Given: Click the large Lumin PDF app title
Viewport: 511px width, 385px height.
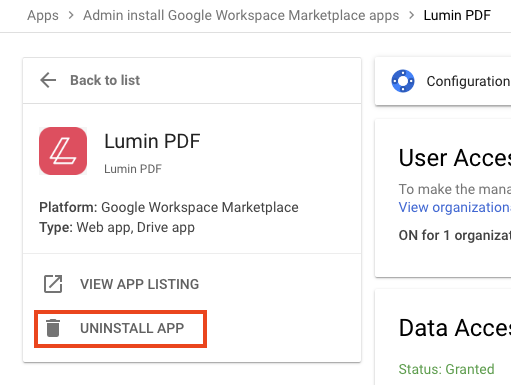Looking at the screenshot, I should tap(152, 141).
